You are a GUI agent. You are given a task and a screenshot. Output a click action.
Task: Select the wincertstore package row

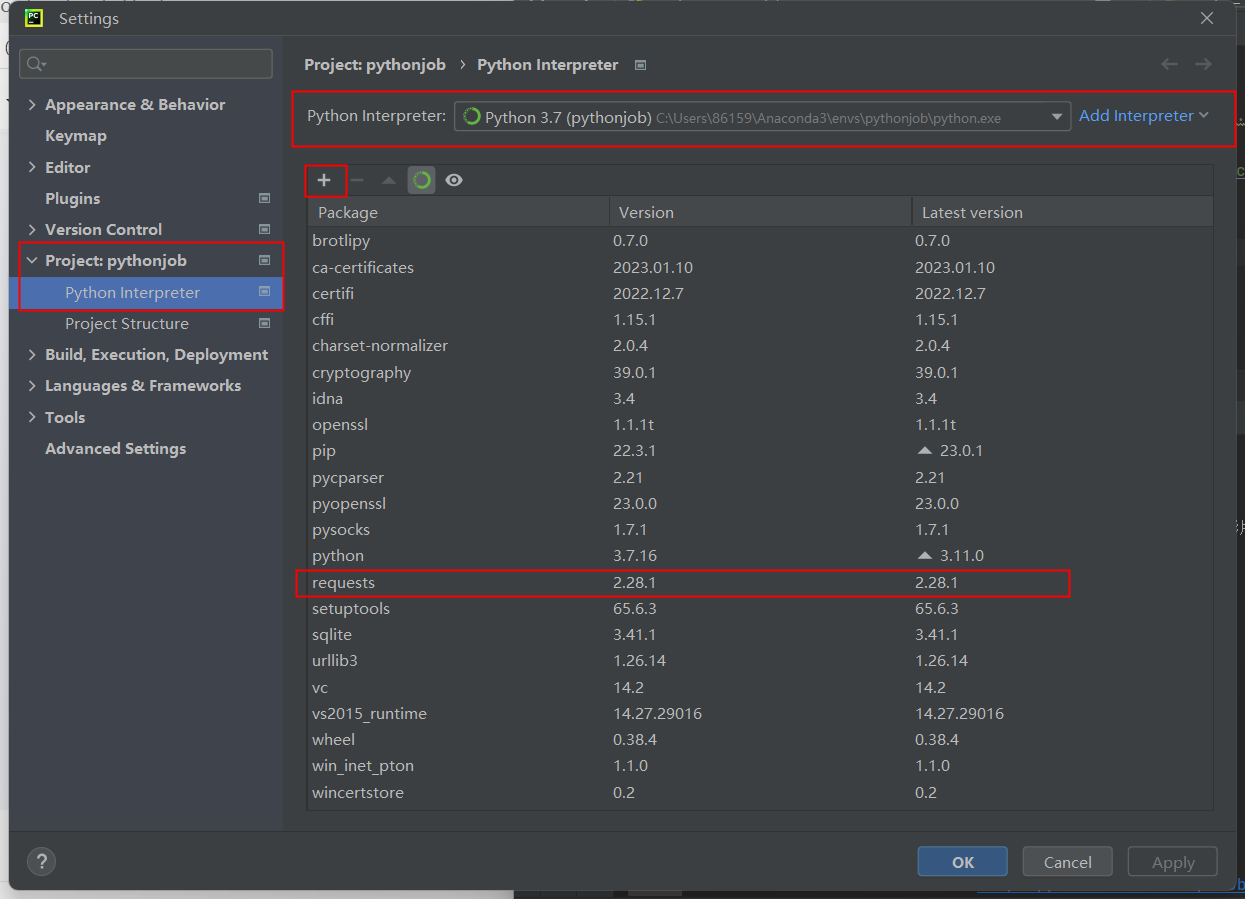click(x=760, y=792)
